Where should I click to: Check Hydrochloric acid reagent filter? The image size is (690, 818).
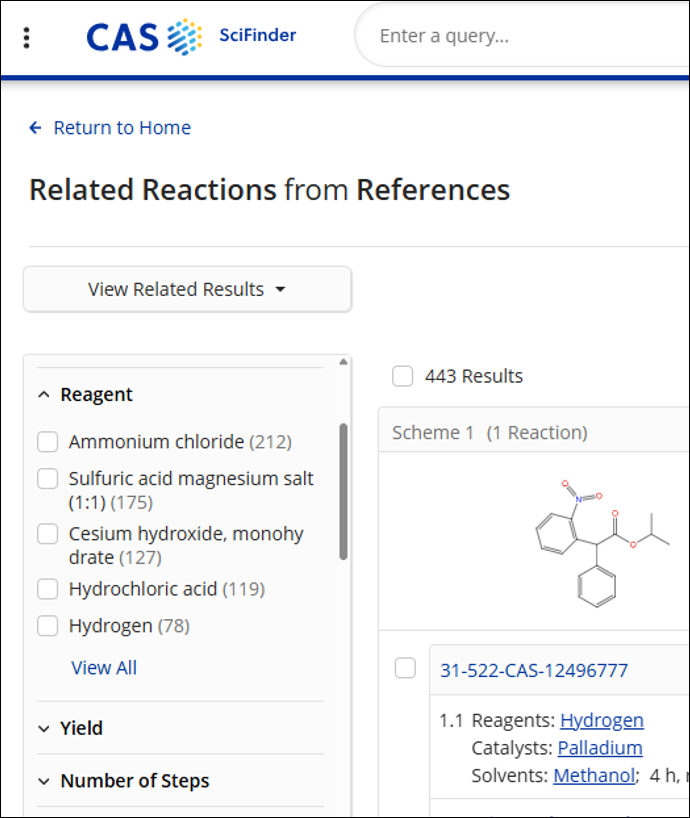tap(47, 589)
